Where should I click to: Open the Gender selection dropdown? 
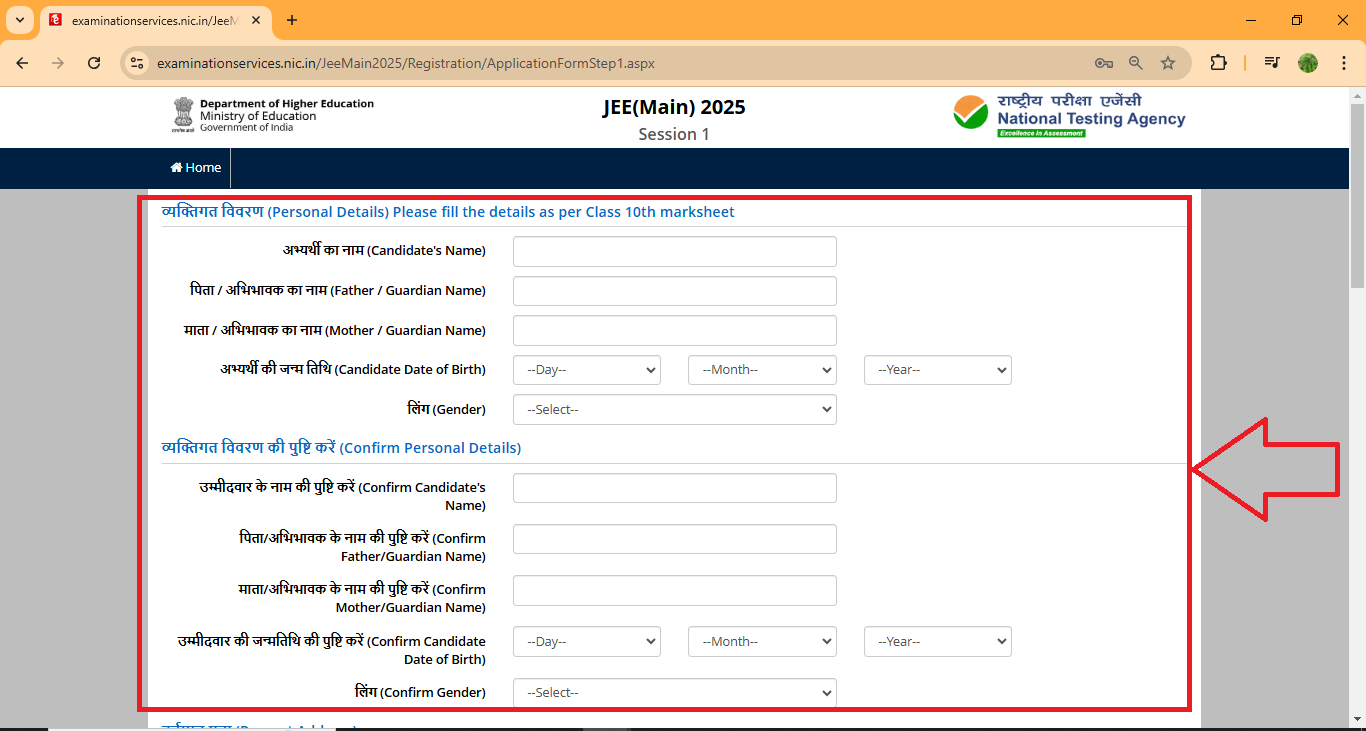tap(674, 409)
